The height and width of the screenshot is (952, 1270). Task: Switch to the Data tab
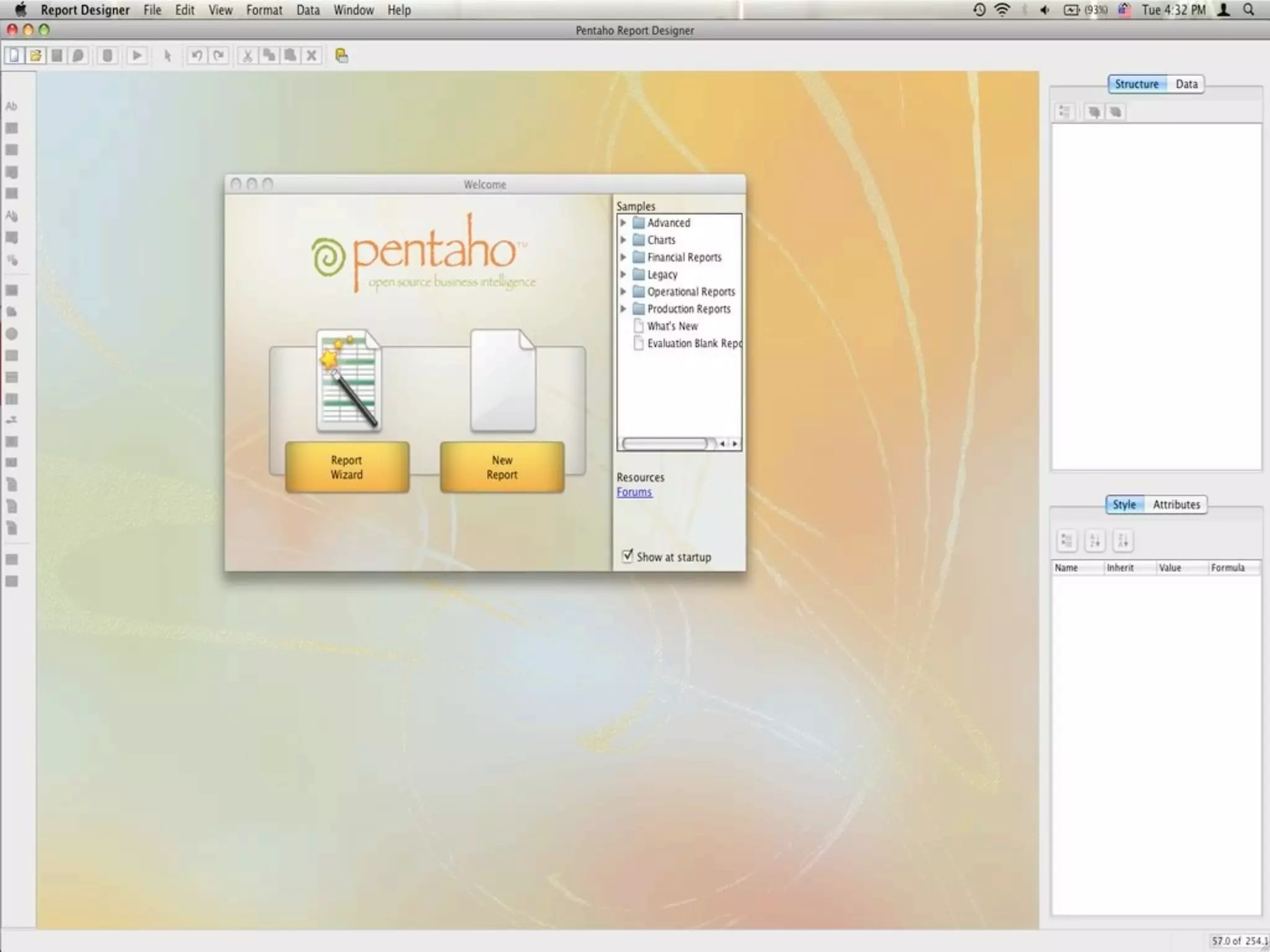1186,84
